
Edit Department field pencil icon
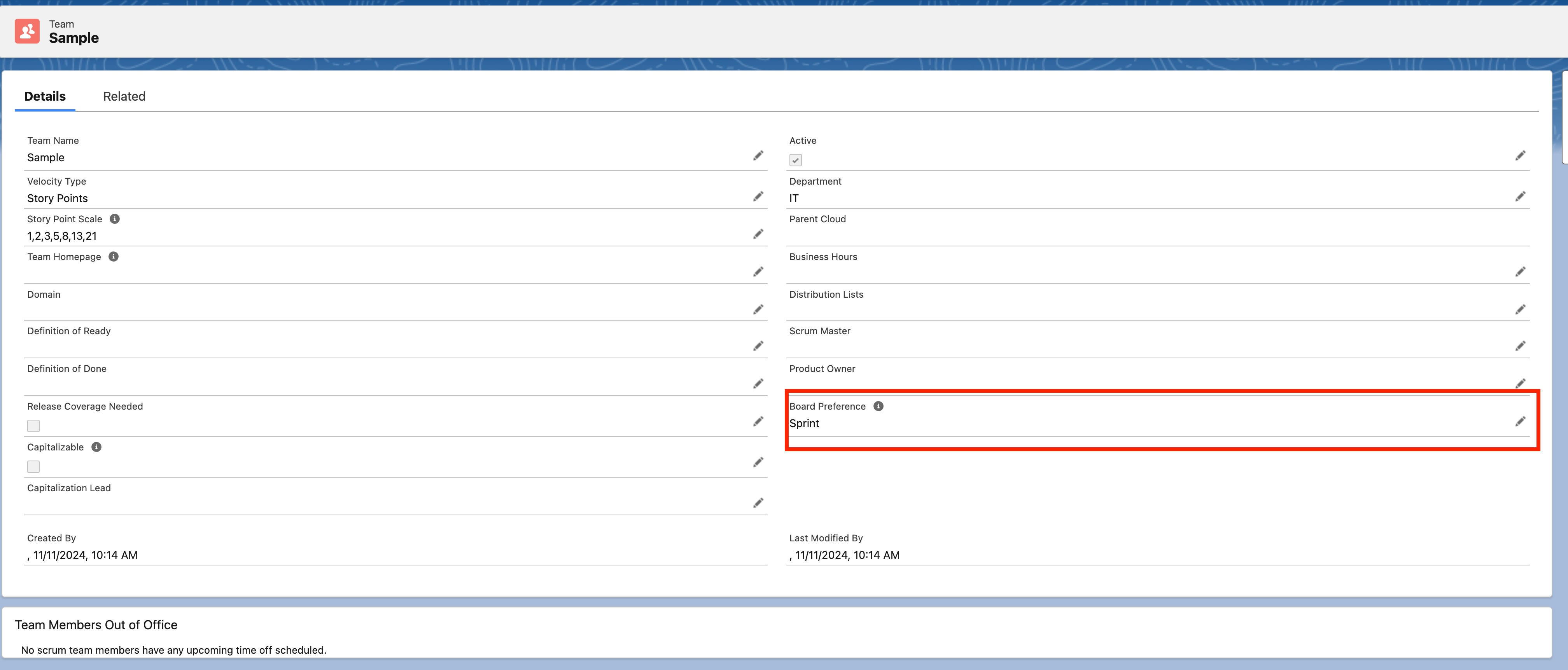(1520, 197)
